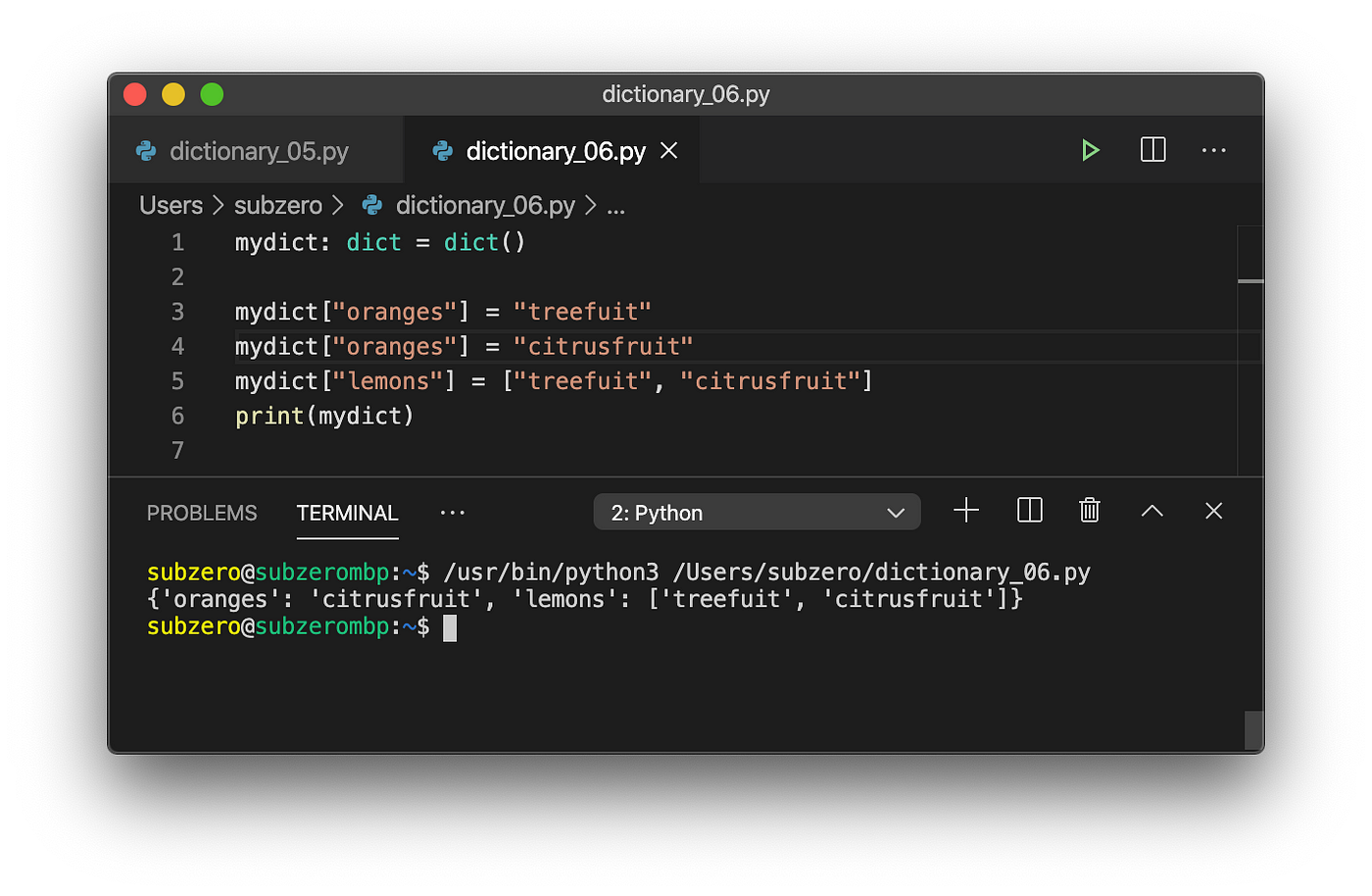Click the terminal scrollbar thumb
This screenshot has height=896, width=1372.
(1253, 730)
